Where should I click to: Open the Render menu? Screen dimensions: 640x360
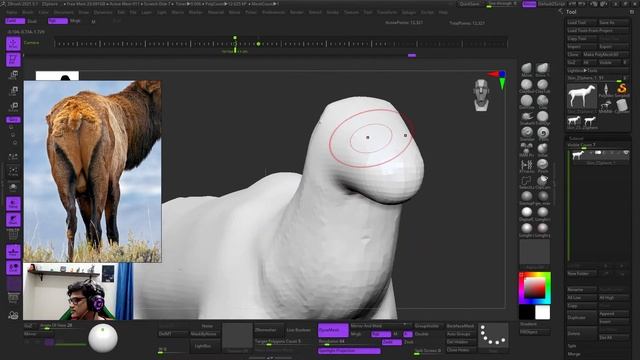click(297, 13)
